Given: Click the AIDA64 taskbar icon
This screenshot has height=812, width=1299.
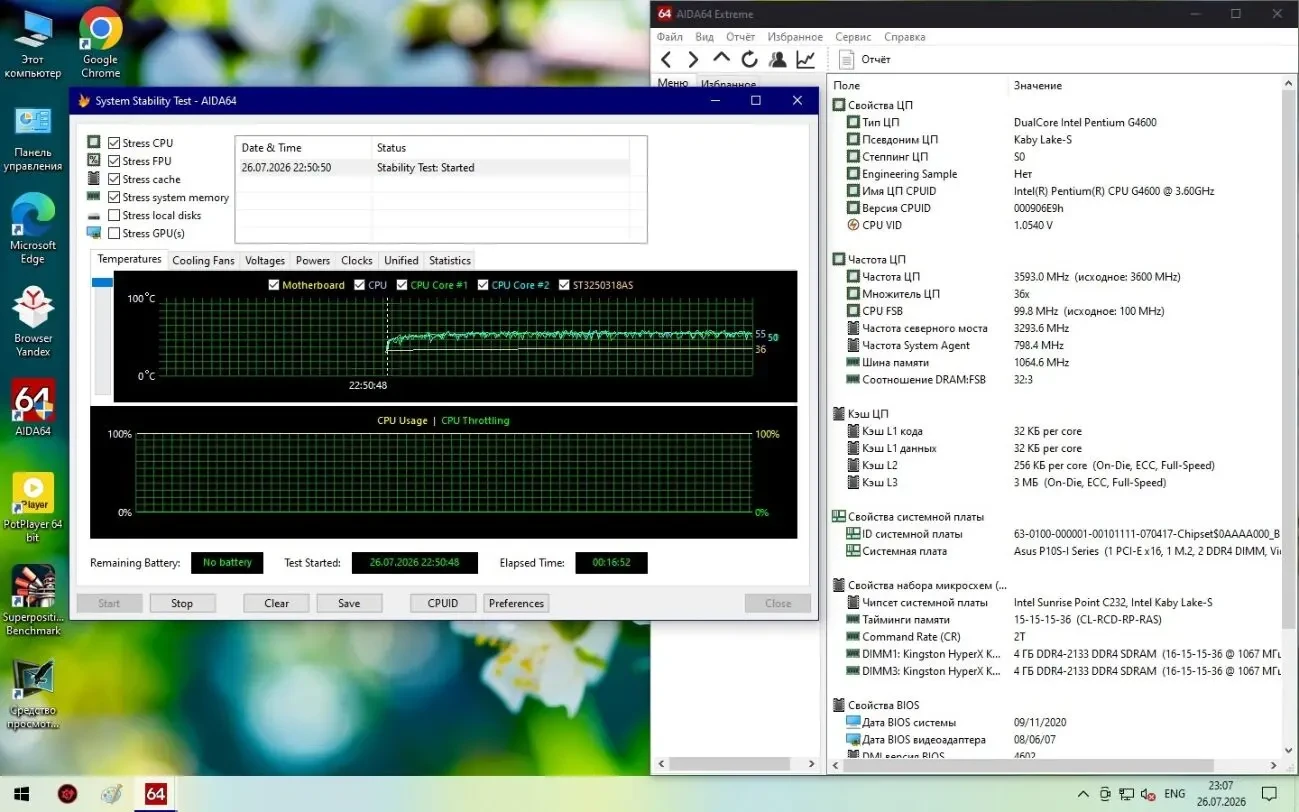Looking at the screenshot, I should (x=155, y=794).
